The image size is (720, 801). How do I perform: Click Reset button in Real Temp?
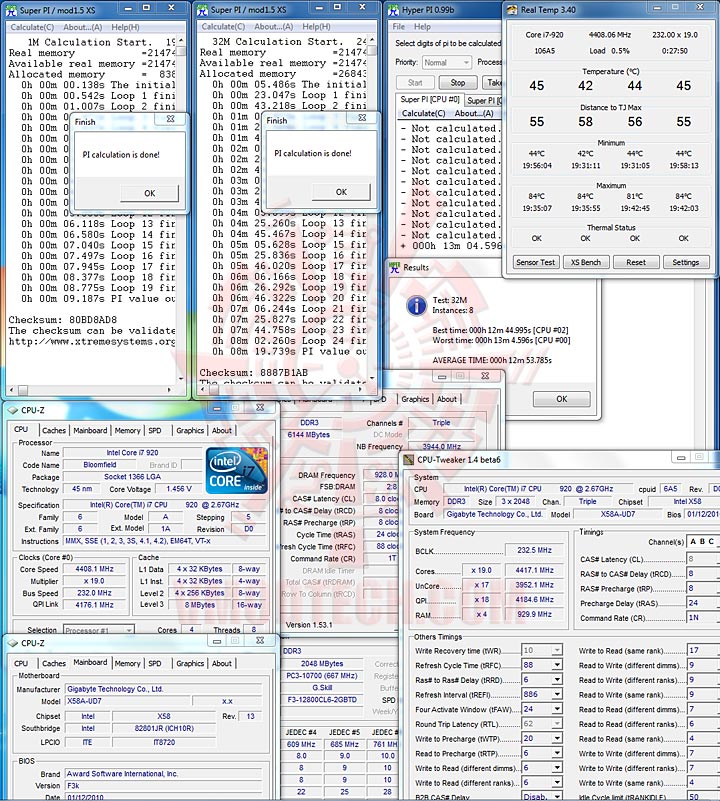tap(636, 262)
